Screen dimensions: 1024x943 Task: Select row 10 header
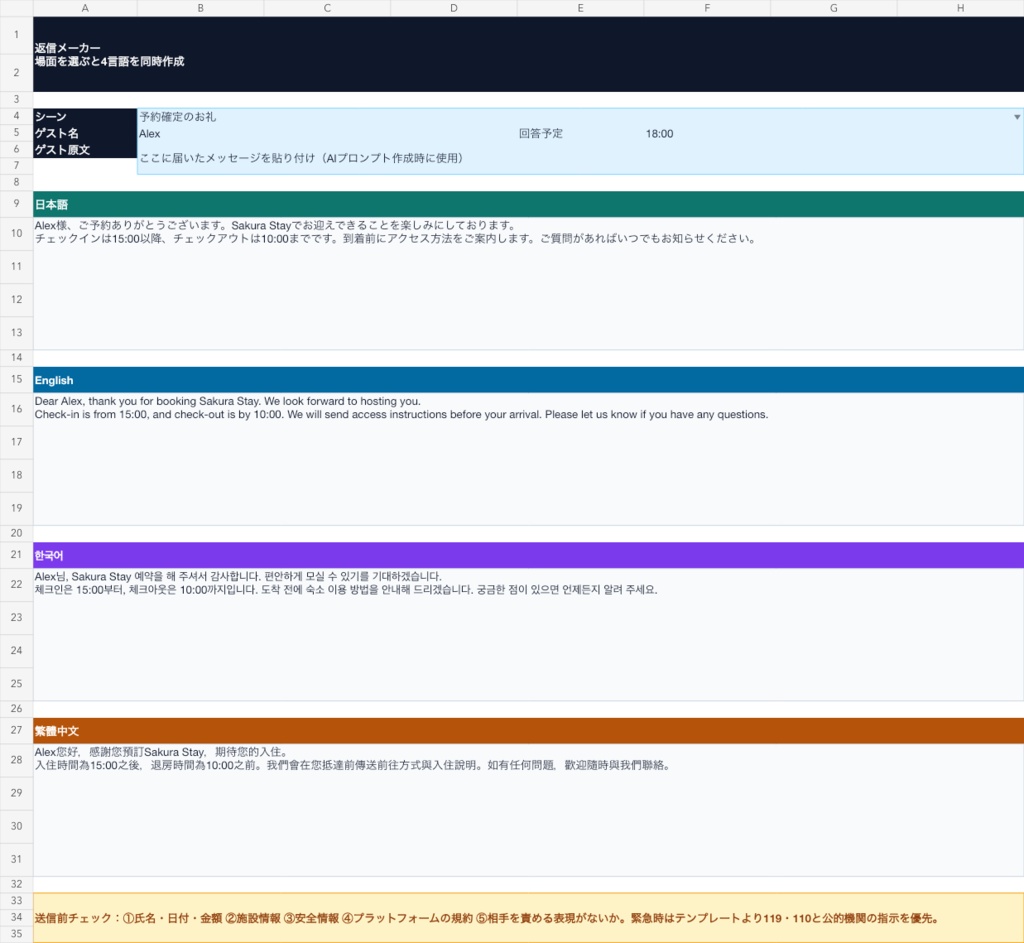click(16, 233)
